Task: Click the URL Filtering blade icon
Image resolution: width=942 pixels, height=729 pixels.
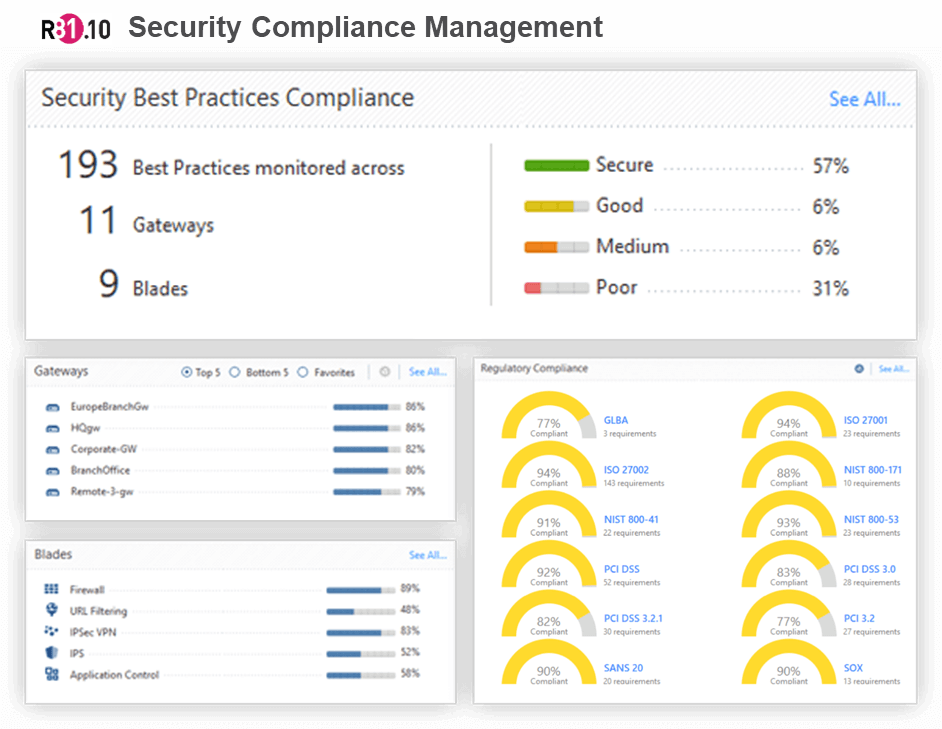Action: [52, 610]
